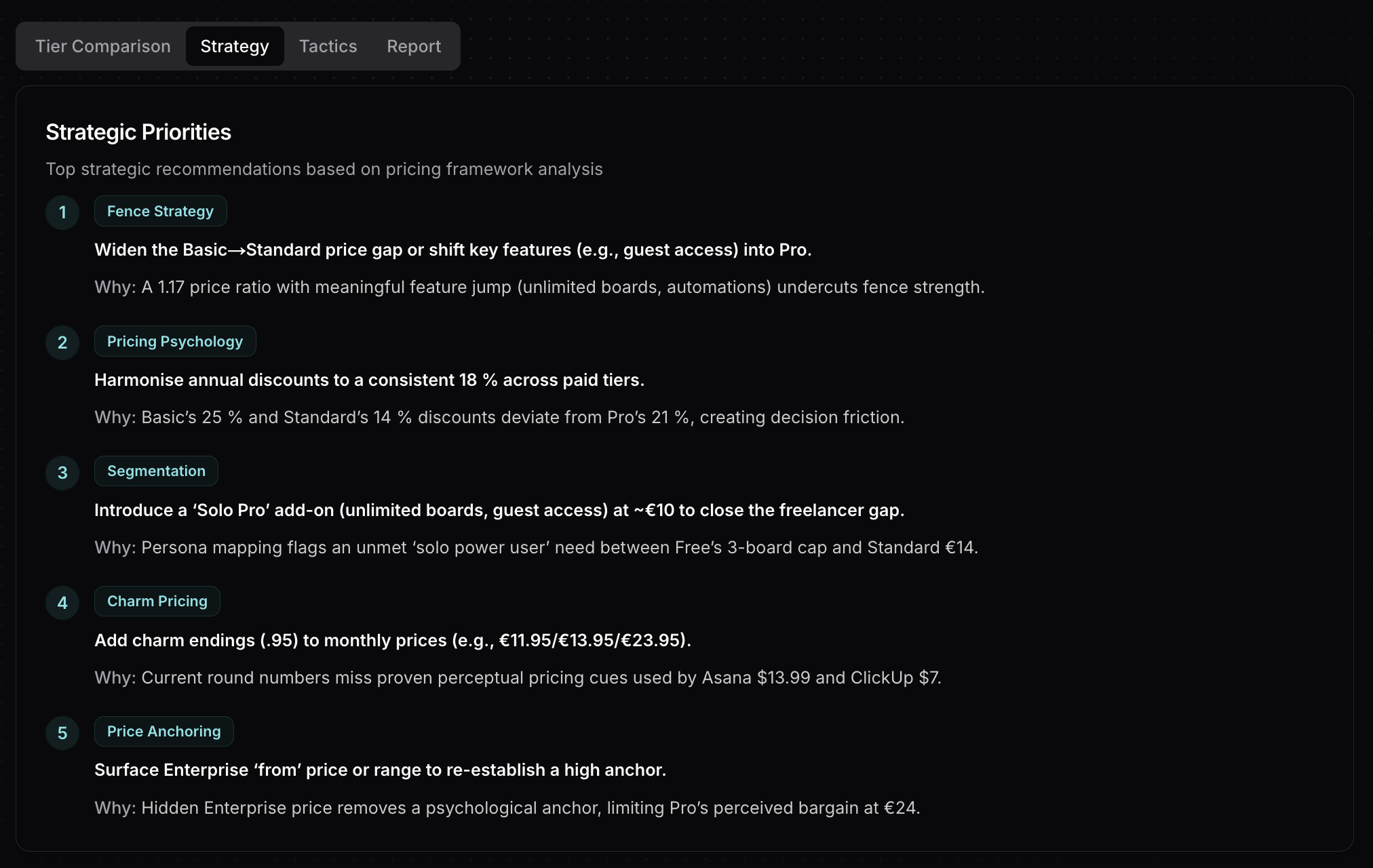This screenshot has width=1373, height=868.
Task: Click the Fence Strategy category badge
Action: pos(160,211)
